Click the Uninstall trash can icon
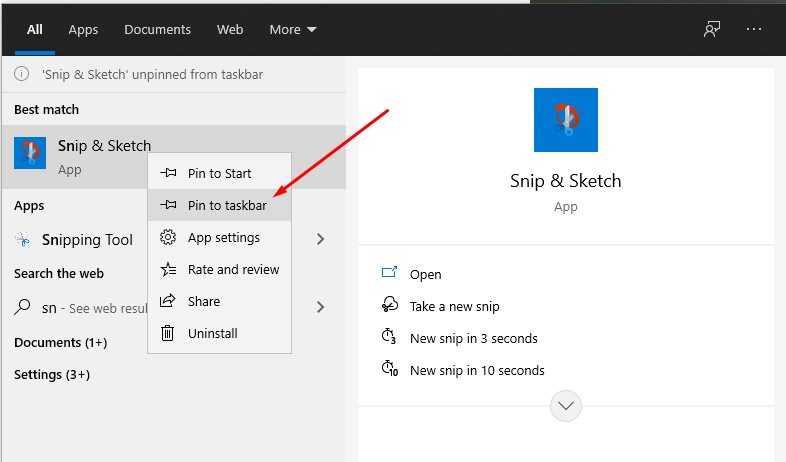Image resolution: width=786 pixels, height=462 pixels. pyautogui.click(x=168, y=333)
